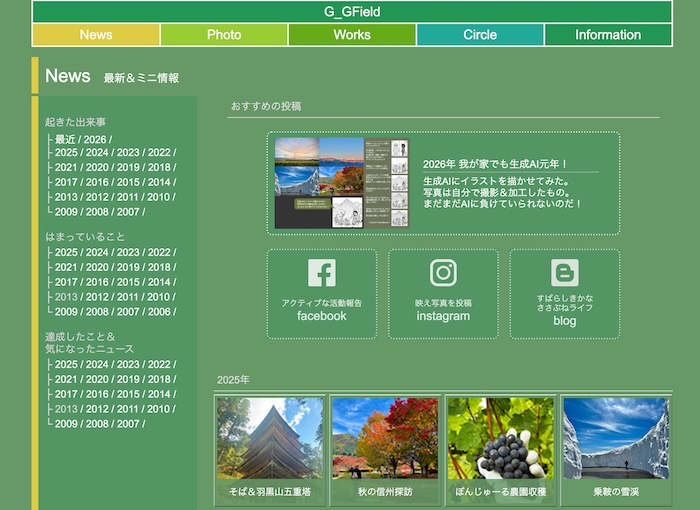Click the Blogger logo icon
Screen dimensions: 700x510
(x=564, y=273)
